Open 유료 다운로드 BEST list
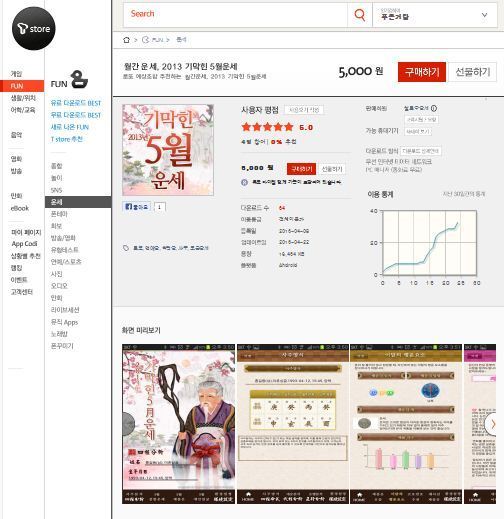The width and height of the screenshot is (504, 519). [76, 103]
